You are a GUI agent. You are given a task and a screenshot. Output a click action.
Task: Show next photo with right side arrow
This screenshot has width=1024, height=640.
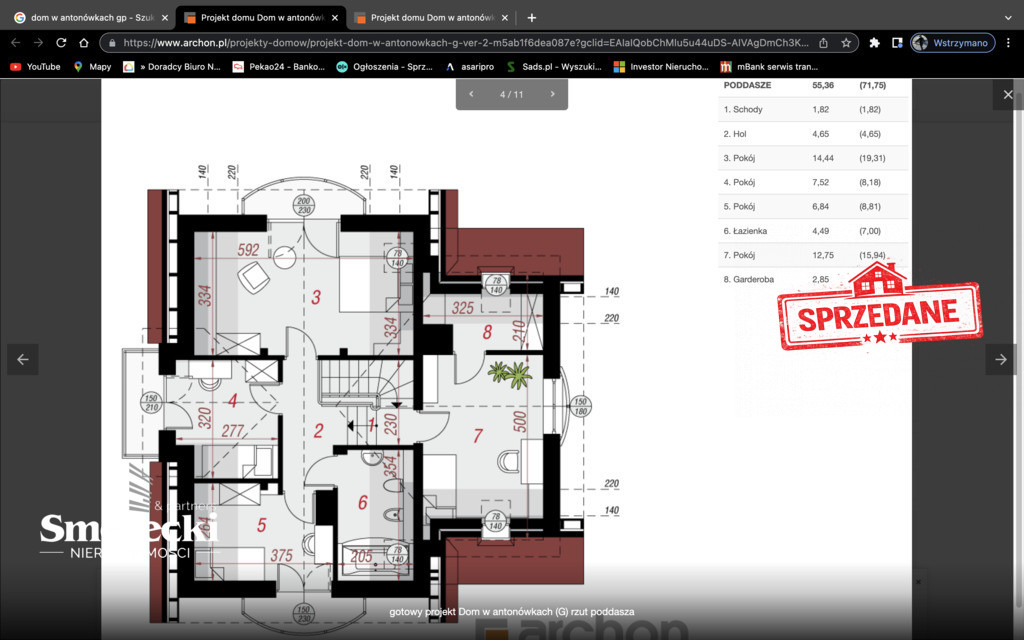coord(1000,359)
